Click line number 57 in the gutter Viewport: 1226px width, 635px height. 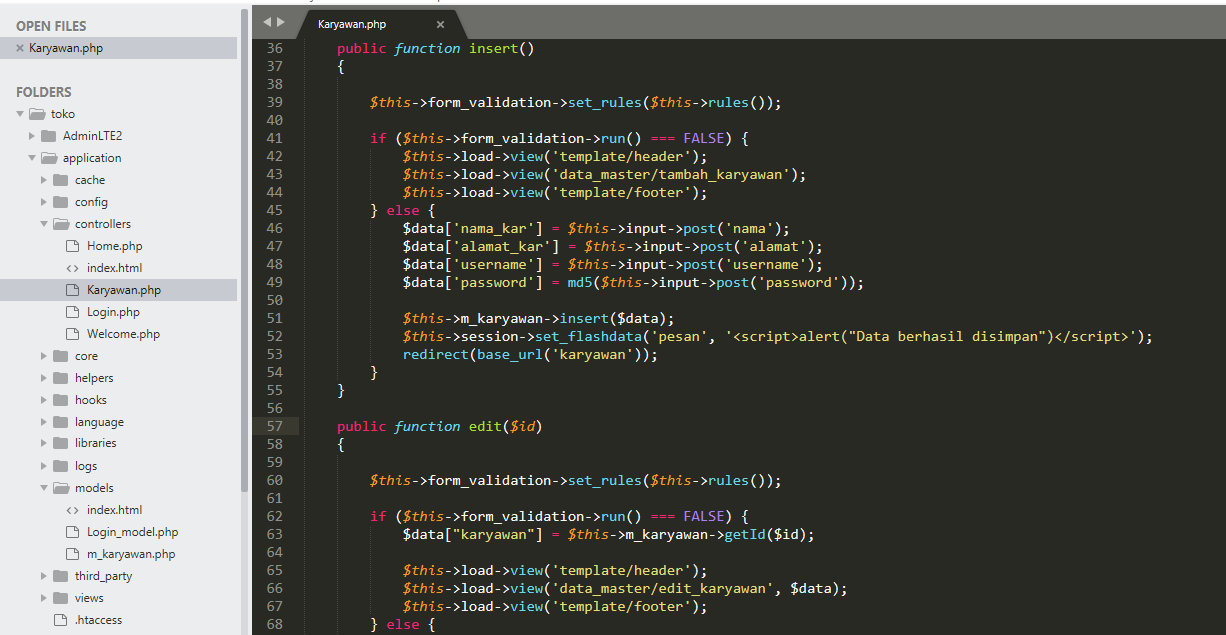pos(275,426)
